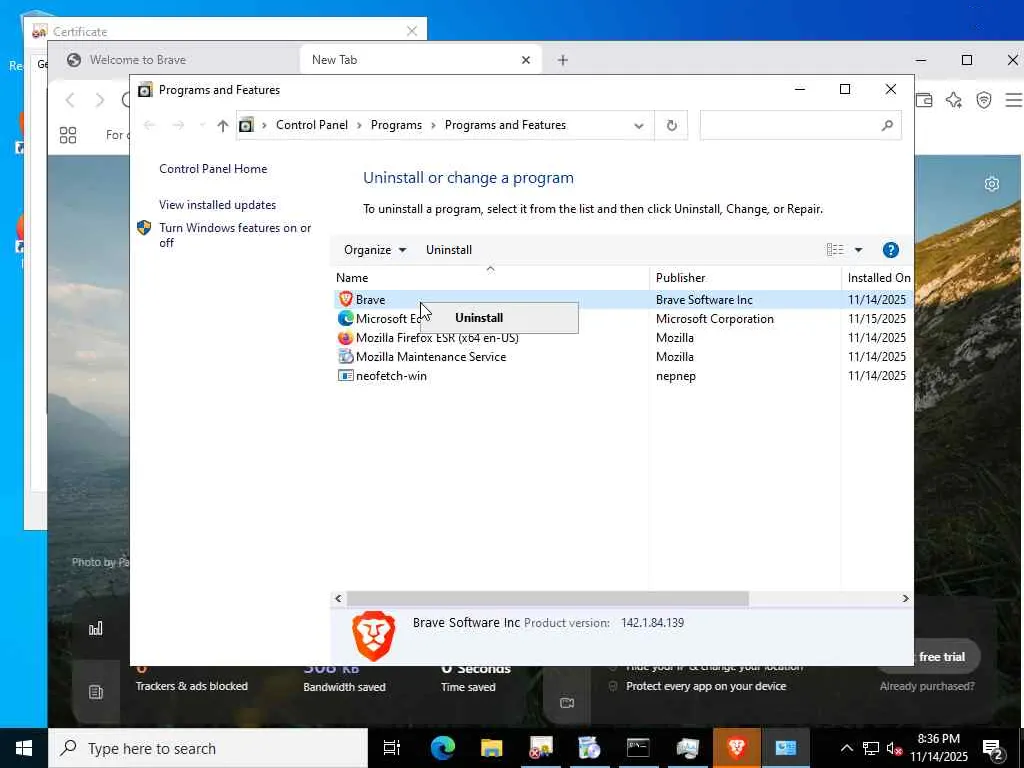The width and height of the screenshot is (1024, 768).
Task: Launch Microsoft Edge from the taskbar
Action: 442,748
